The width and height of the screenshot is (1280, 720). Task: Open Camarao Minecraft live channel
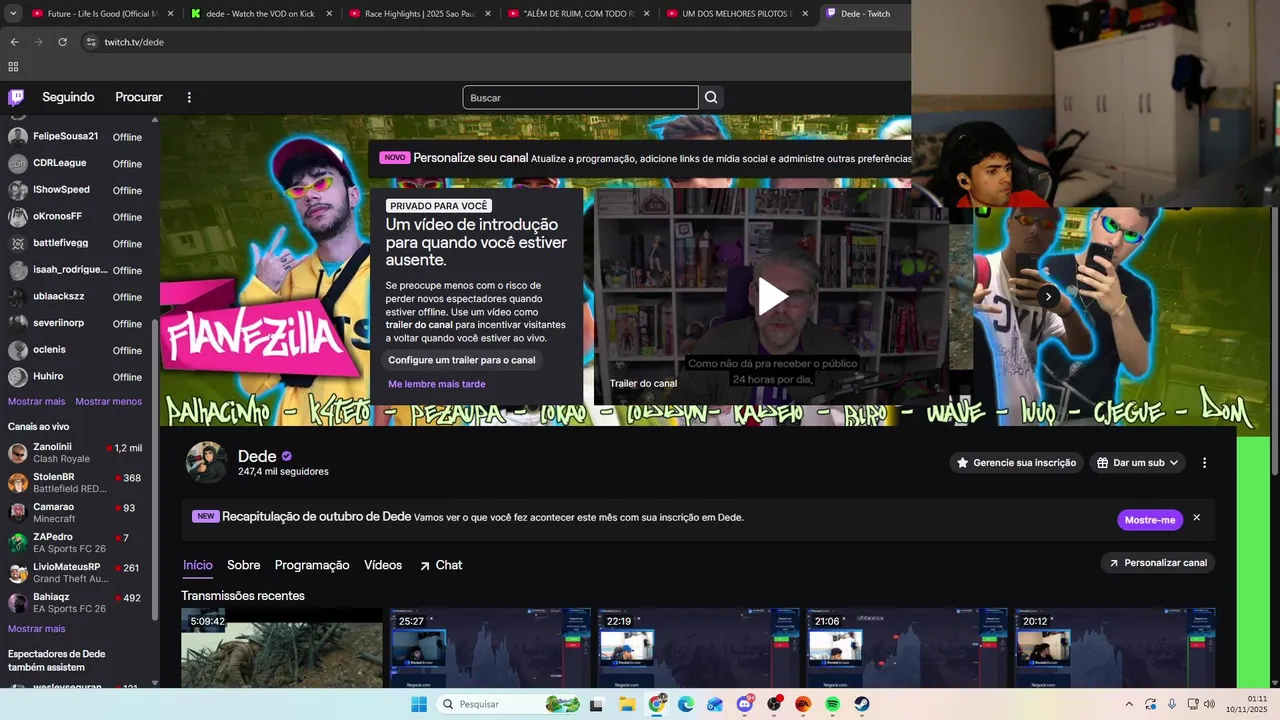tap(75, 513)
